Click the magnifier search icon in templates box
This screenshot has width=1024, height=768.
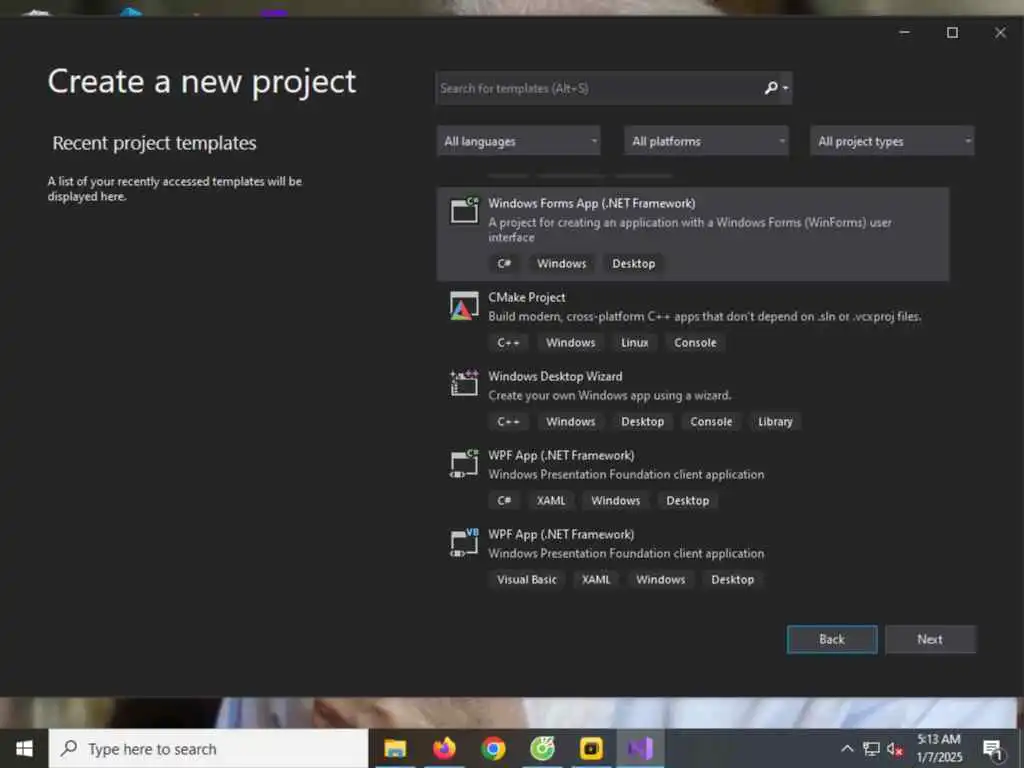(771, 88)
